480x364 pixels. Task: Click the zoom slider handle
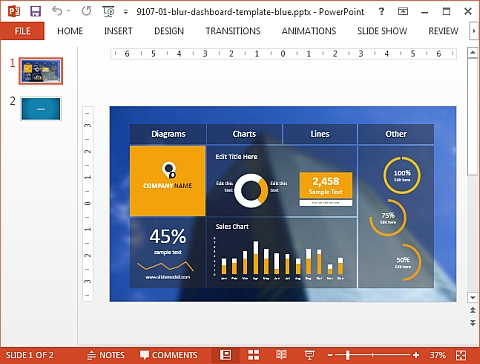pyautogui.click(x=348, y=355)
